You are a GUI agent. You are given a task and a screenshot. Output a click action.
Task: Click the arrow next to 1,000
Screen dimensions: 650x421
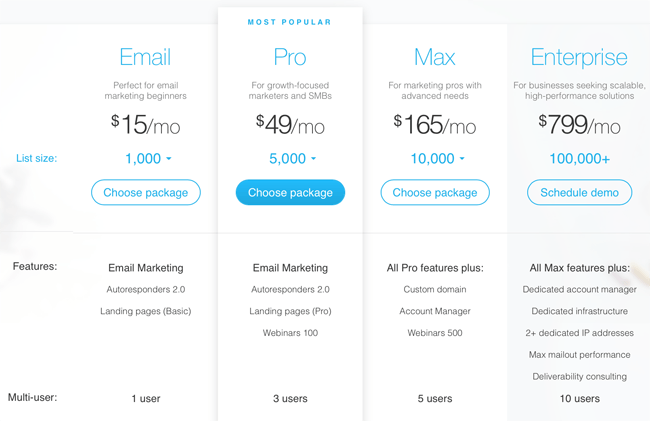(x=169, y=159)
